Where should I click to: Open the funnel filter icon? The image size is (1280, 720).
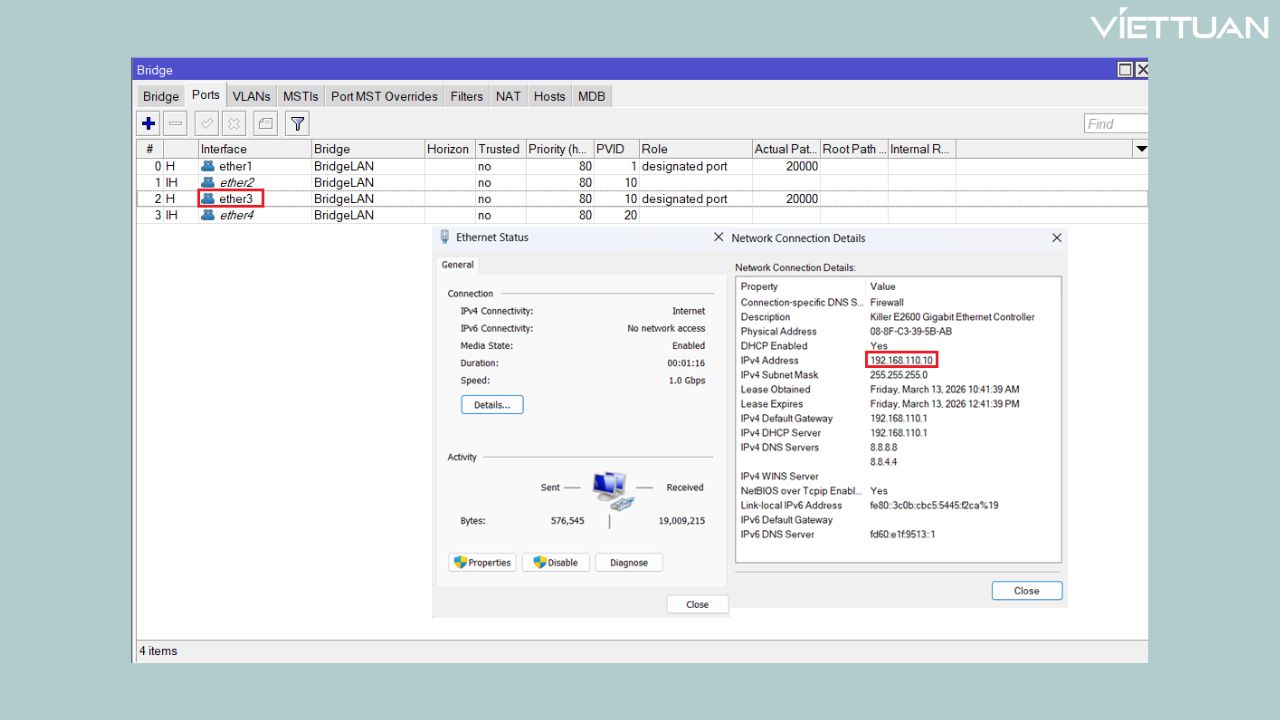point(297,124)
